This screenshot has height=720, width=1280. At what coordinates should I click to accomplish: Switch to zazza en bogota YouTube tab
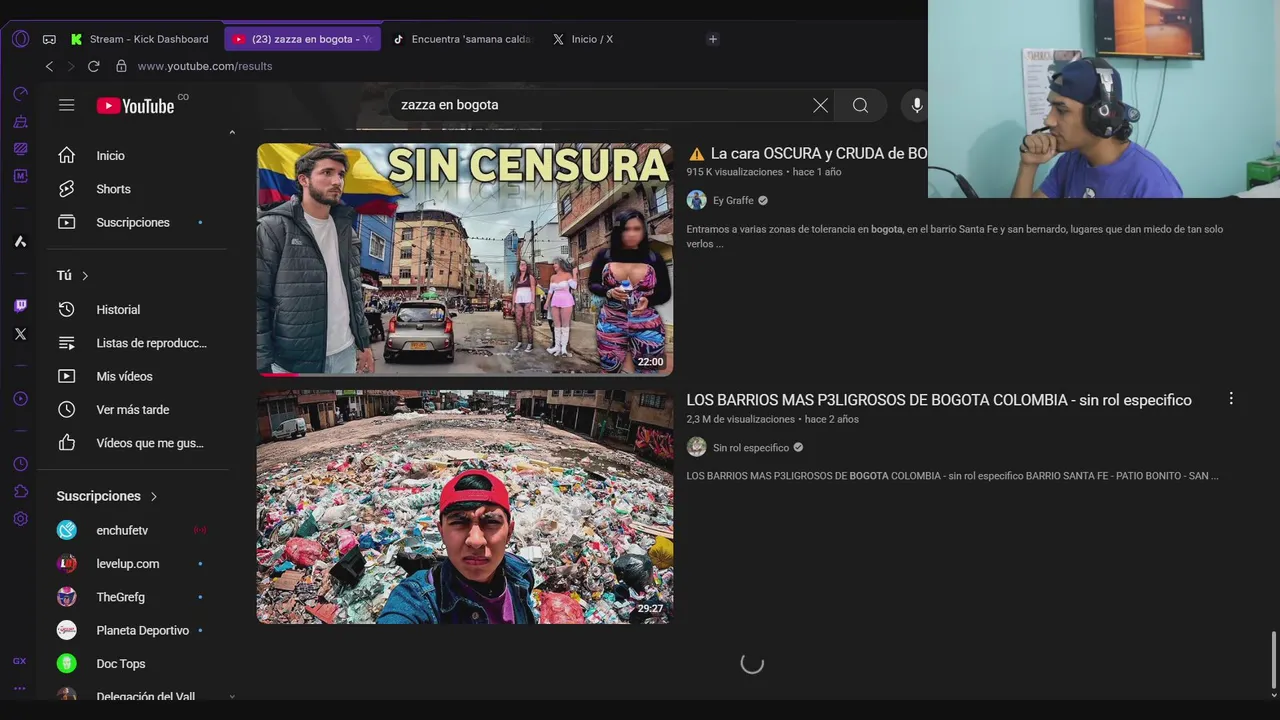302,39
